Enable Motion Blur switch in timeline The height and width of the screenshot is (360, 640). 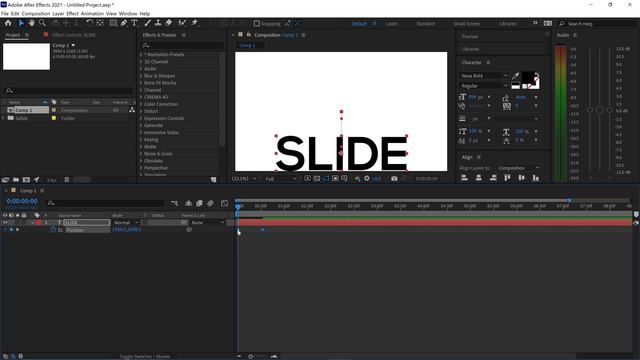coord(210,203)
